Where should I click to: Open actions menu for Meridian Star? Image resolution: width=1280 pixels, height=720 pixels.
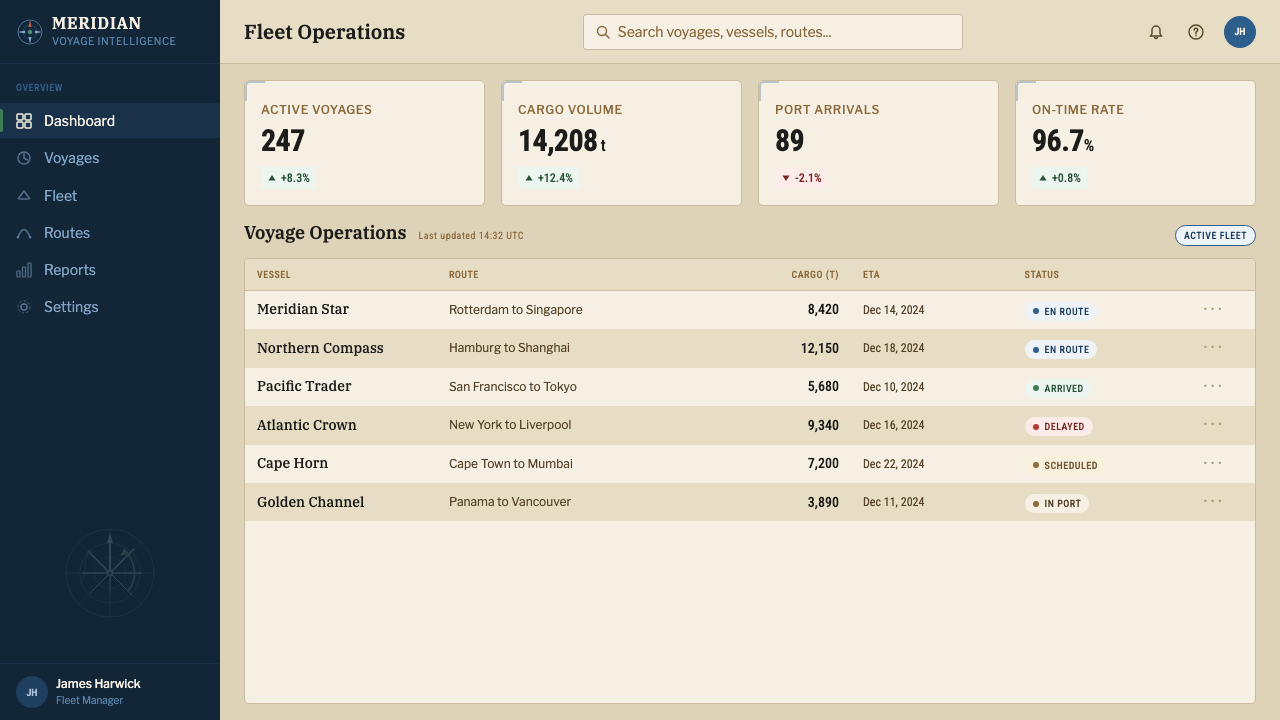click(x=1213, y=309)
